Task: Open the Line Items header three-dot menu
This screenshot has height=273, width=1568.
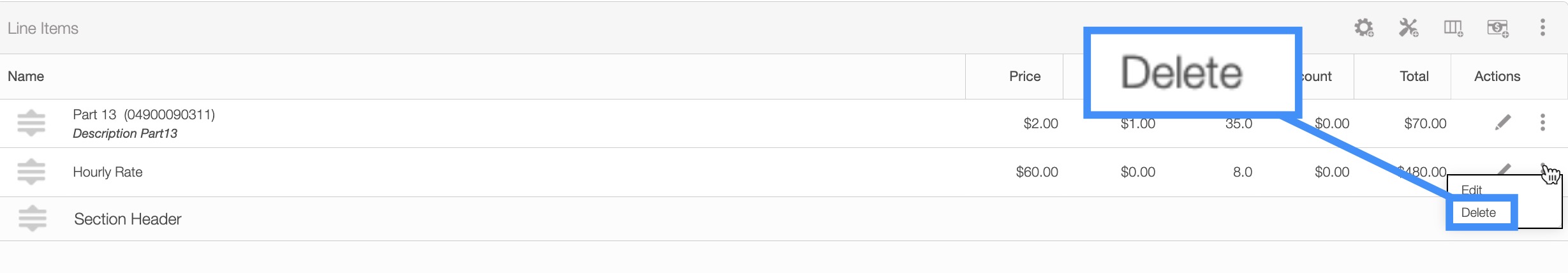Action: point(1542,27)
